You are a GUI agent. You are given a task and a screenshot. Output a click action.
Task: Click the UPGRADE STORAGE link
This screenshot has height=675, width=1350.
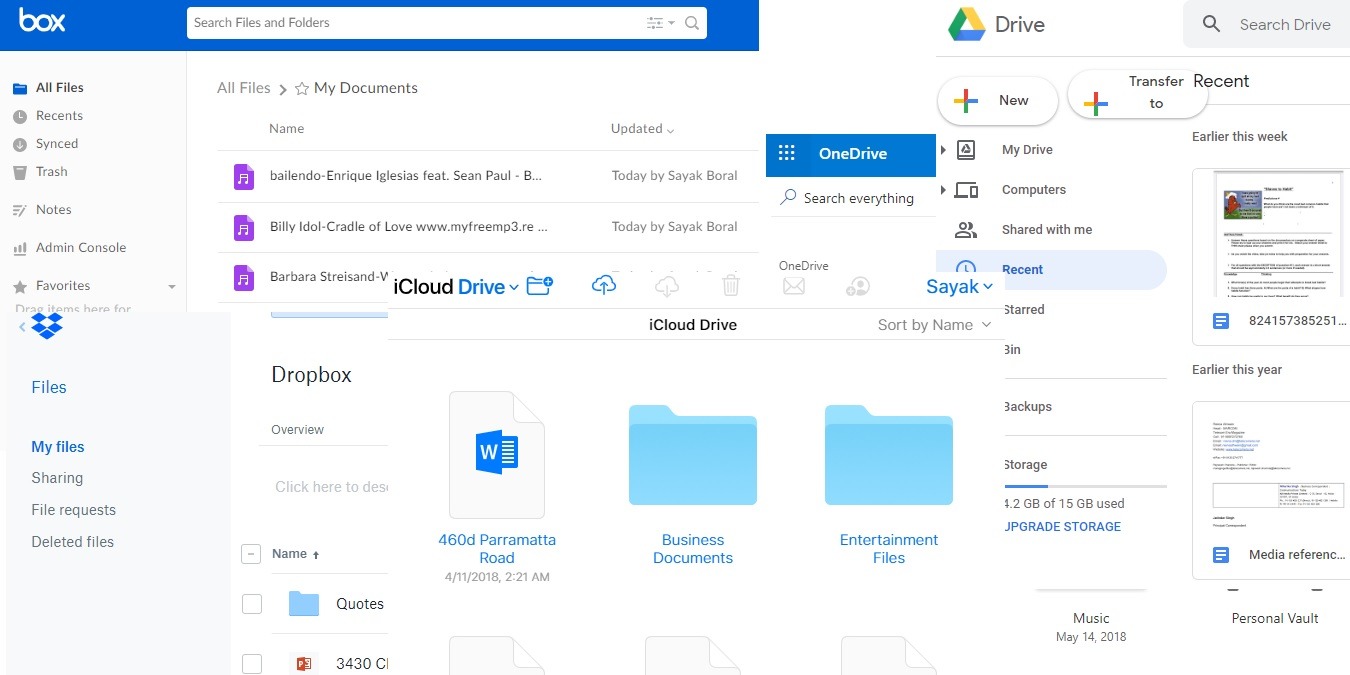click(x=1061, y=526)
